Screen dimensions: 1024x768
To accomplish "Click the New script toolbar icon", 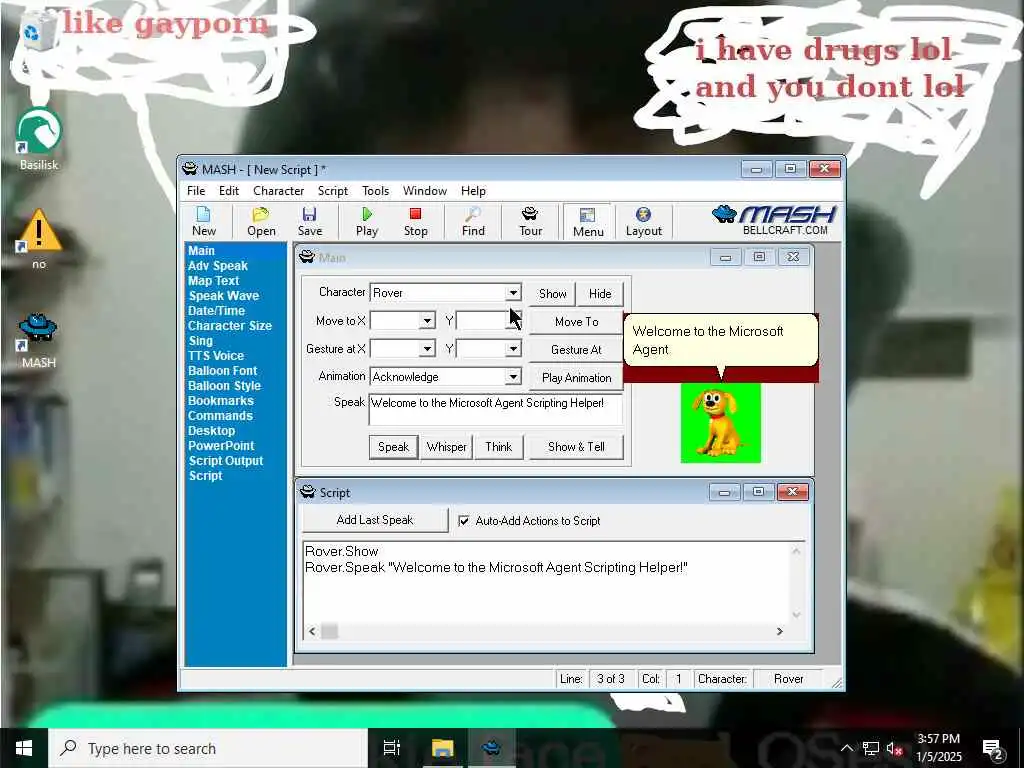I will [204, 222].
